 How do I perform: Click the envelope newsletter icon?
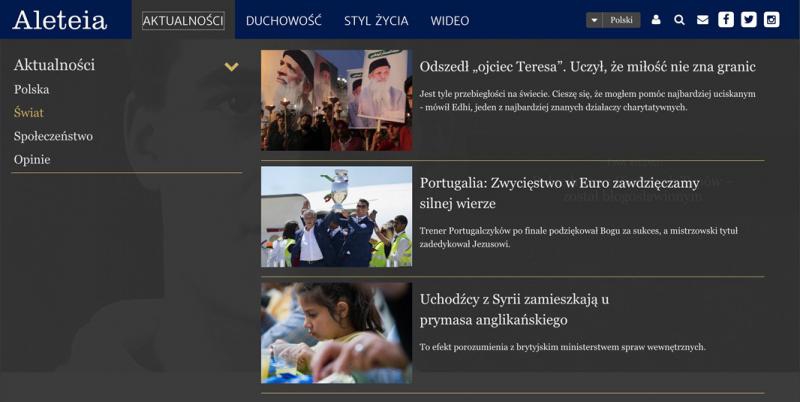click(703, 20)
